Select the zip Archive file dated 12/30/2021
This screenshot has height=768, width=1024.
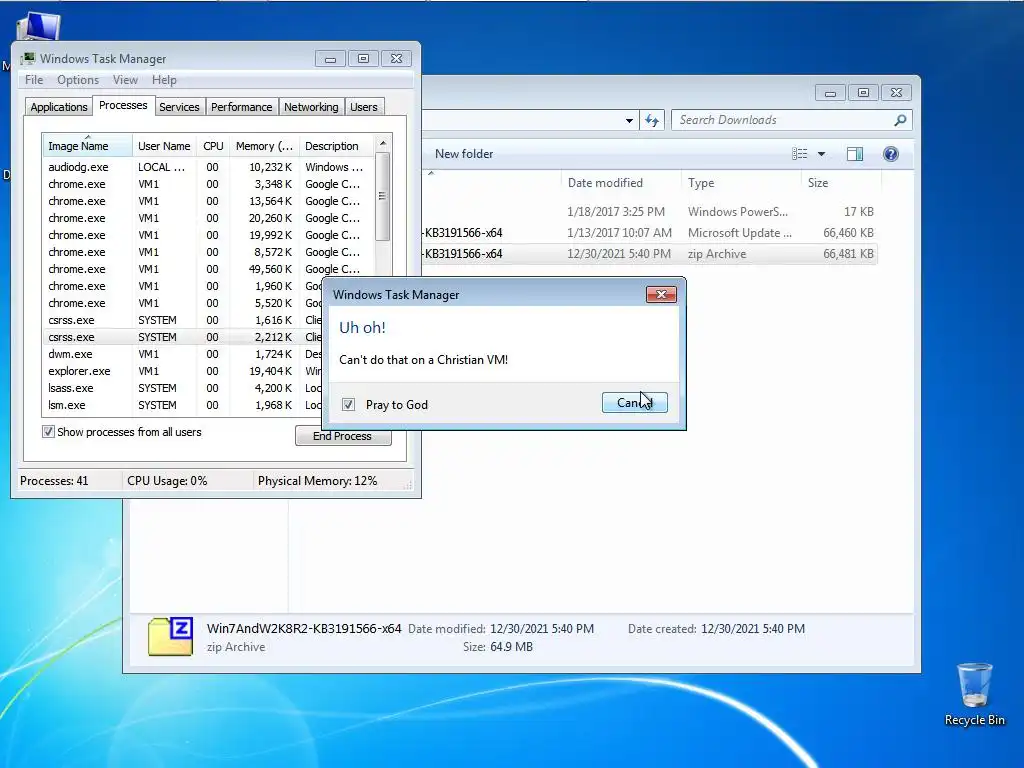(x=650, y=254)
